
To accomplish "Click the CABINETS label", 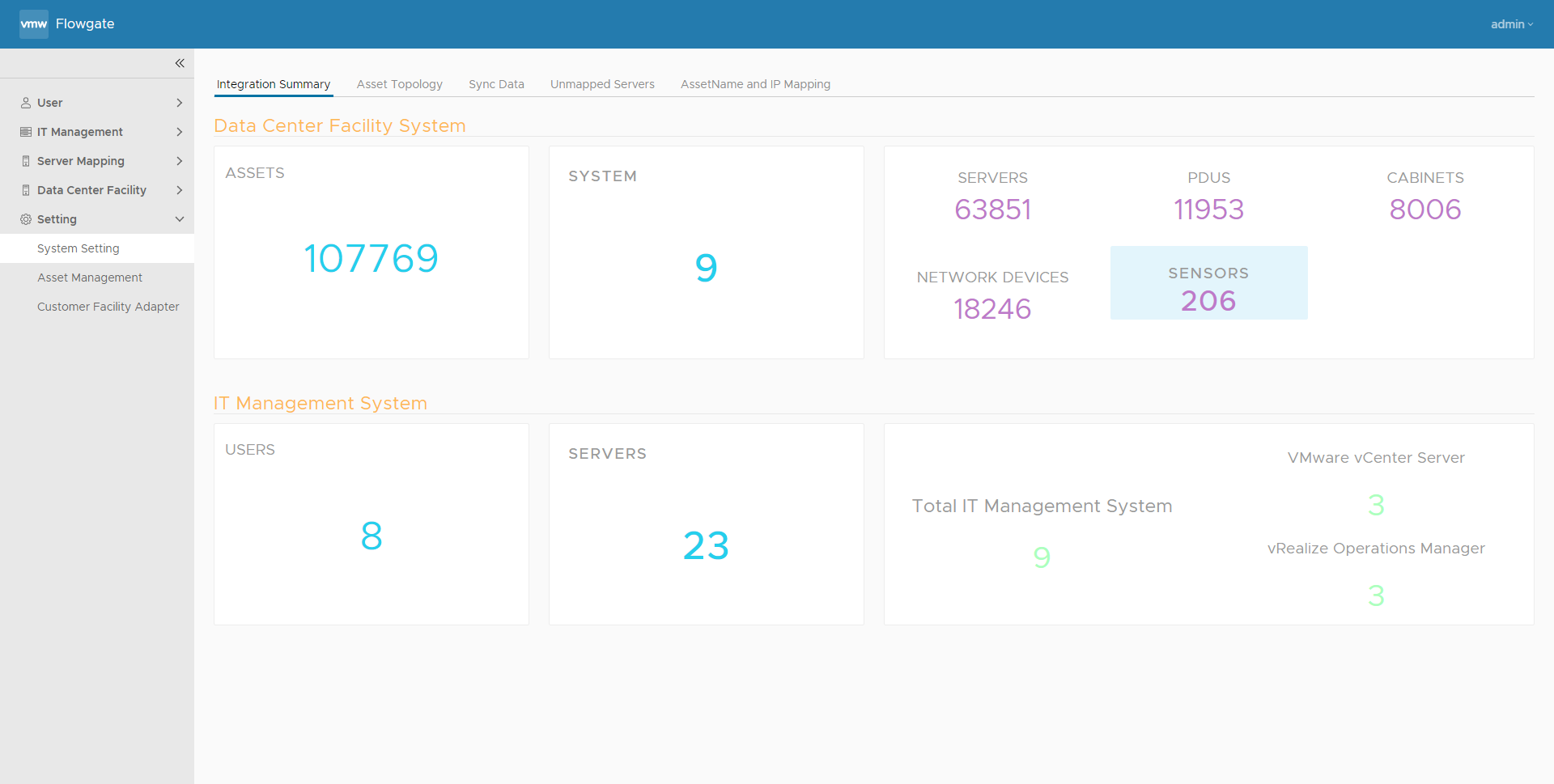I will (1425, 178).
